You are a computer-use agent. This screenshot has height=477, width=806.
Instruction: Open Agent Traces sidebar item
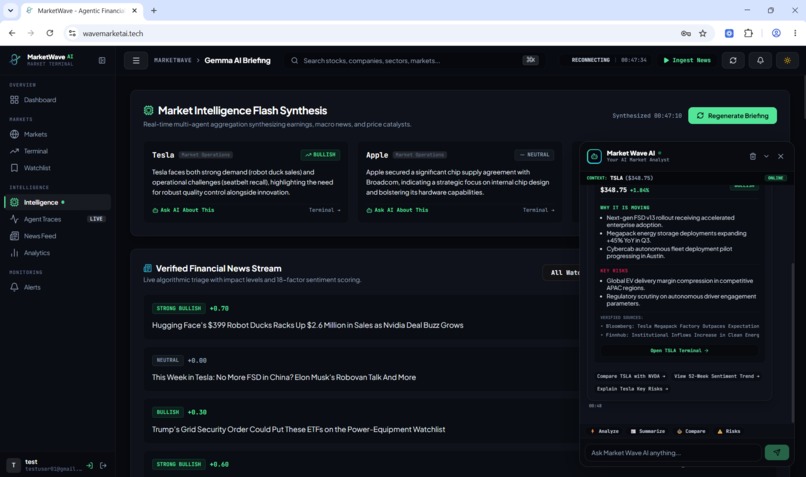coord(57,219)
